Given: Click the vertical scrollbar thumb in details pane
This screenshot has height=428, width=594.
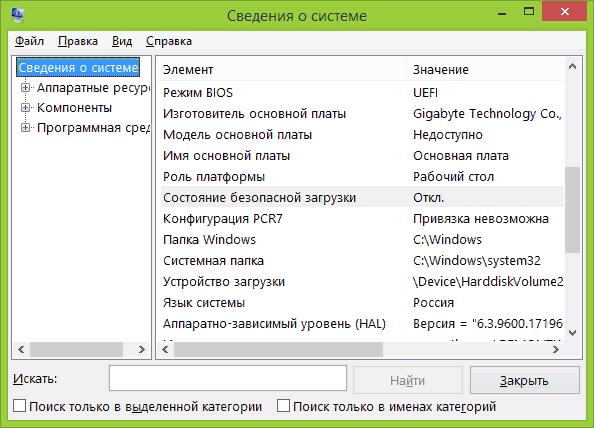Looking at the screenshot, I should pos(572,209).
